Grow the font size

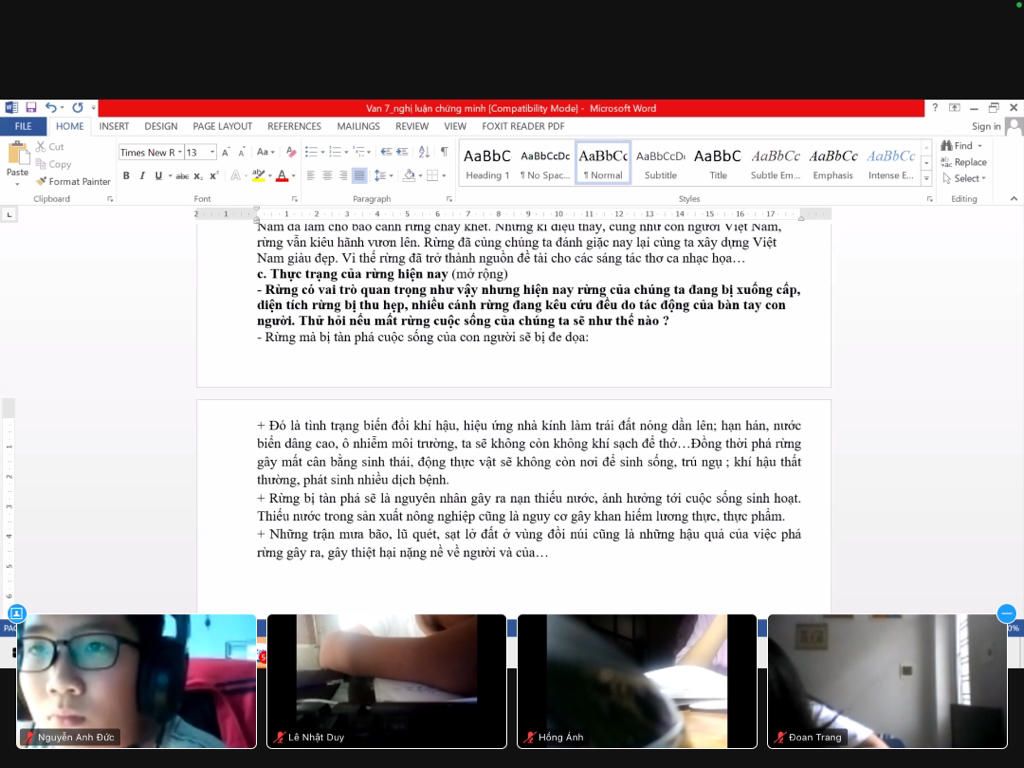coord(225,152)
